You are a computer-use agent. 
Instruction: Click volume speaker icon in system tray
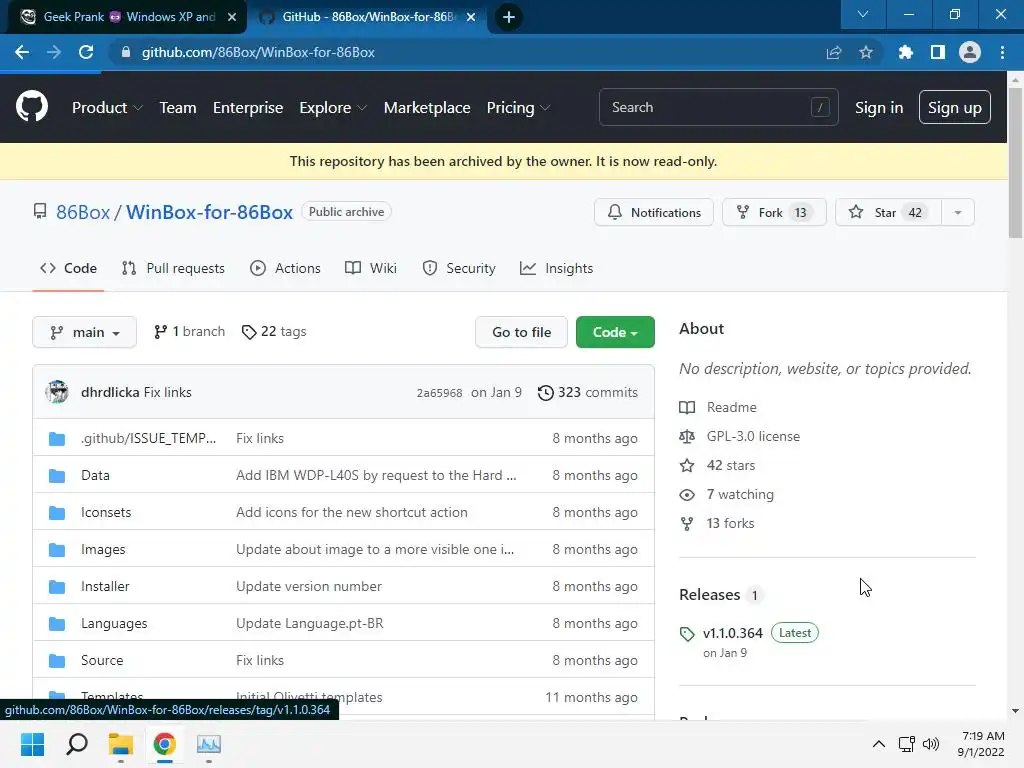point(931,744)
